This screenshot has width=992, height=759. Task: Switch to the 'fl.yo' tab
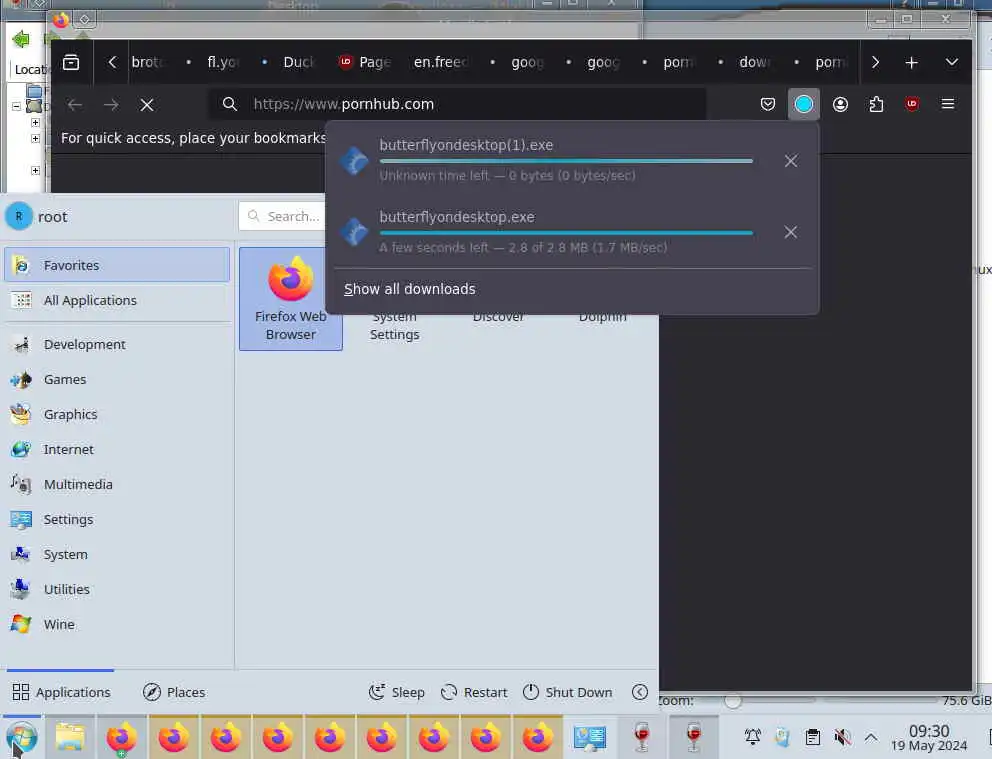(x=213, y=62)
